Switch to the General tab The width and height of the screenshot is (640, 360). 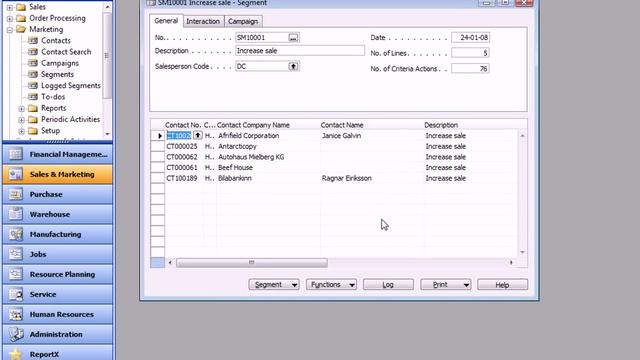[x=166, y=21]
